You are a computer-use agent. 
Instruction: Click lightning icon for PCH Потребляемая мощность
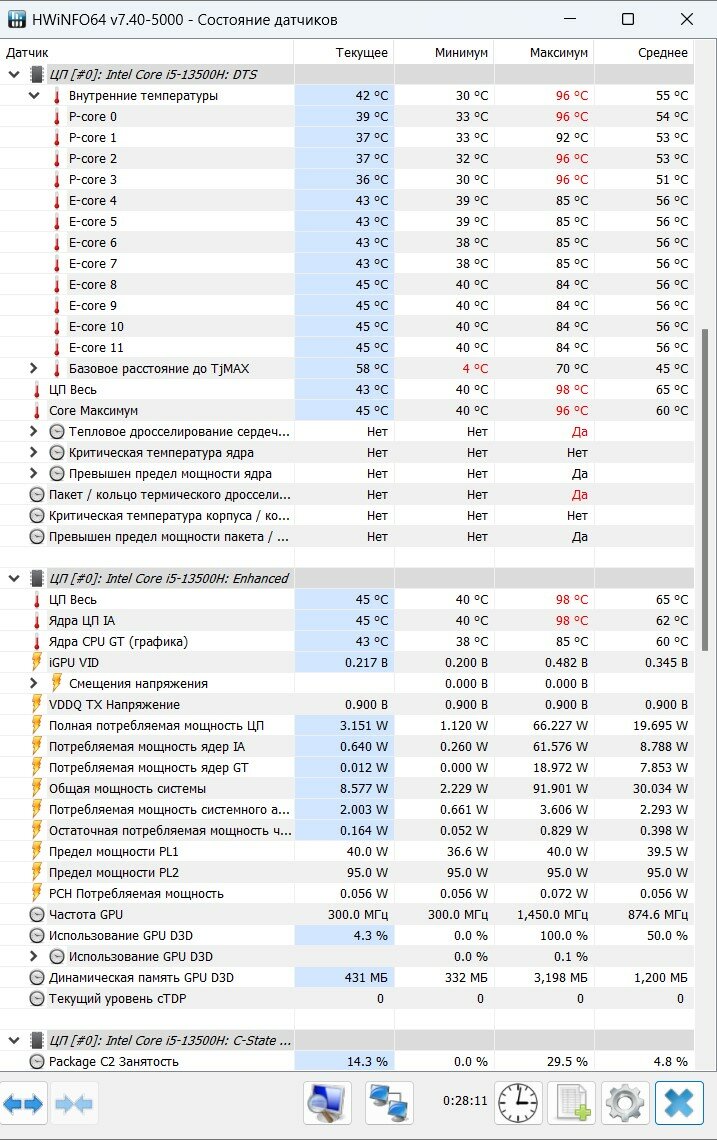[x=37, y=894]
